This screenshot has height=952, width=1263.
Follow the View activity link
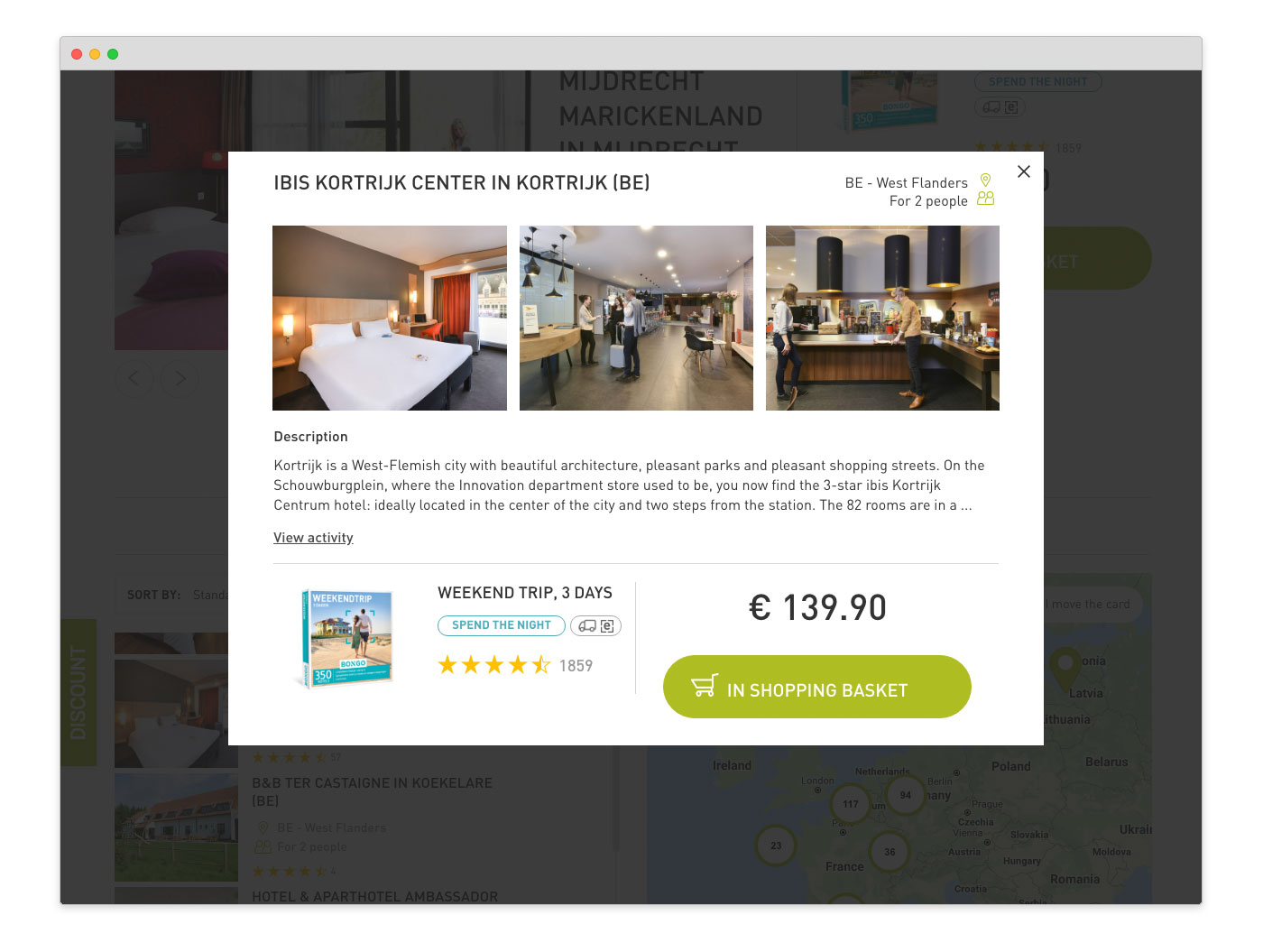(x=313, y=538)
